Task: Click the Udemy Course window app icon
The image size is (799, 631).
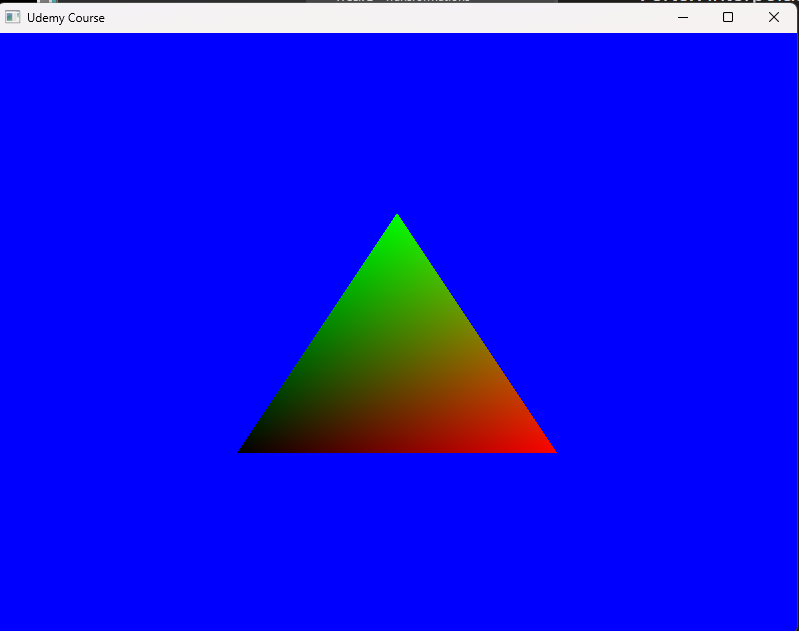Action: pos(12,17)
